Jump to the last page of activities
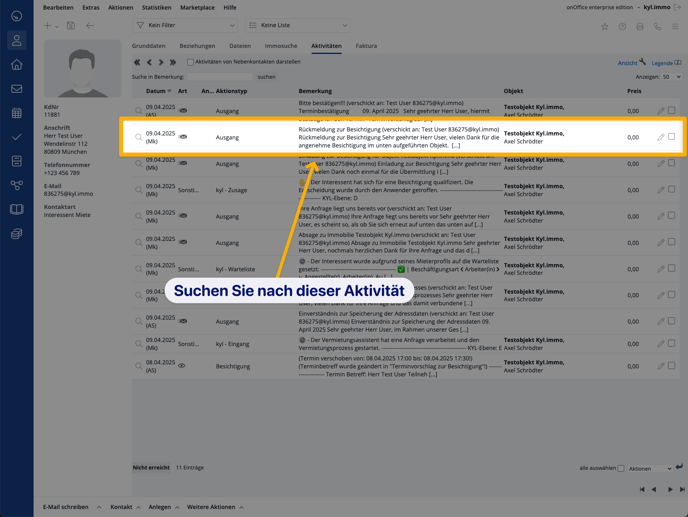This screenshot has height=517, width=688. tap(173, 62)
